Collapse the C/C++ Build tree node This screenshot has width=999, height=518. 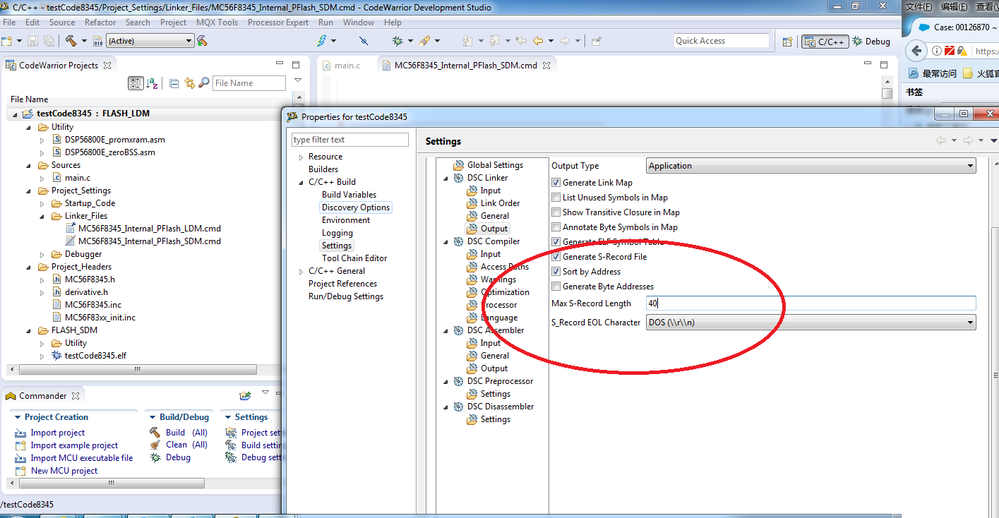tap(301, 182)
